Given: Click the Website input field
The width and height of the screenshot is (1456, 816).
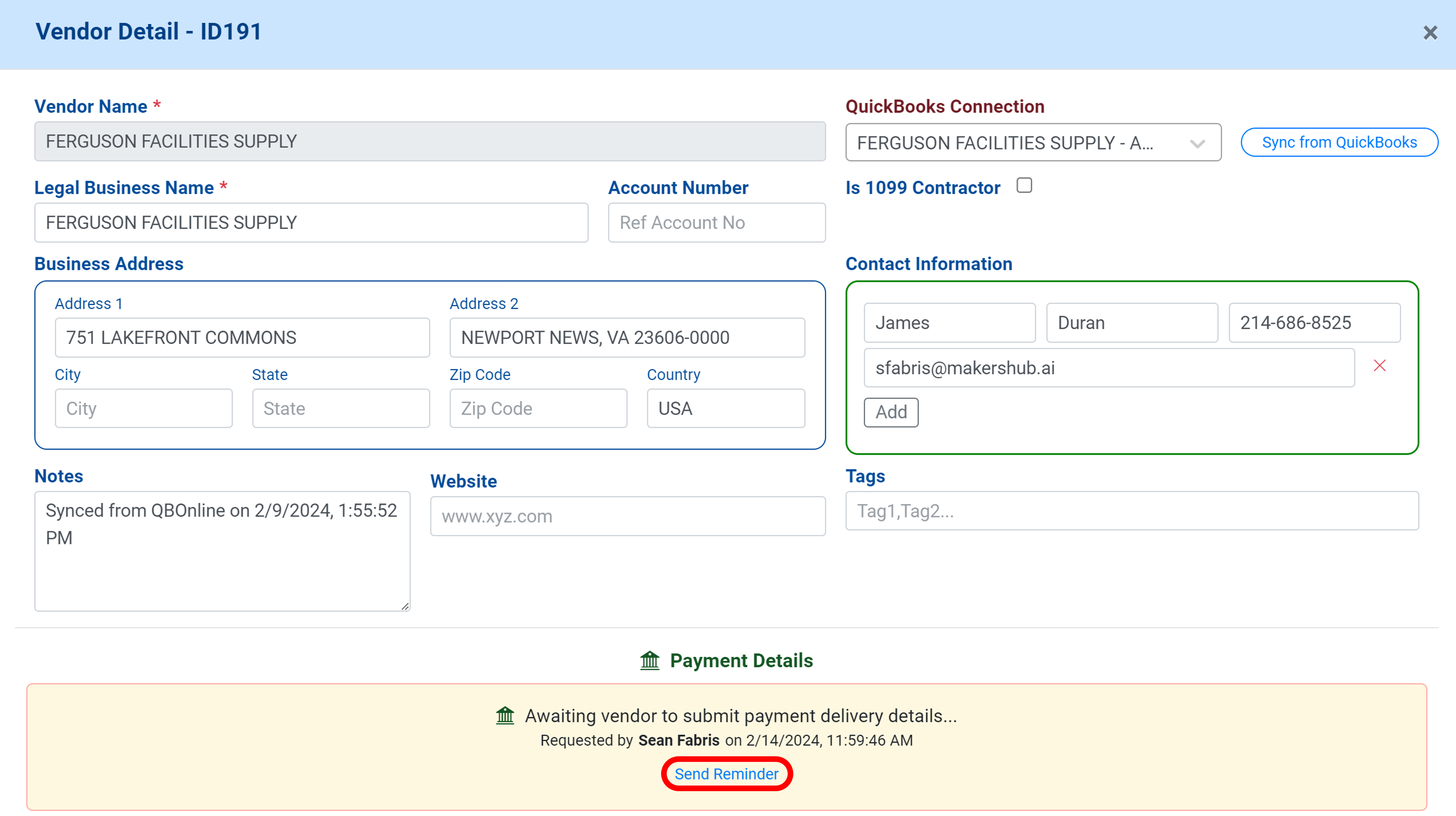Looking at the screenshot, I should point(627,516).
